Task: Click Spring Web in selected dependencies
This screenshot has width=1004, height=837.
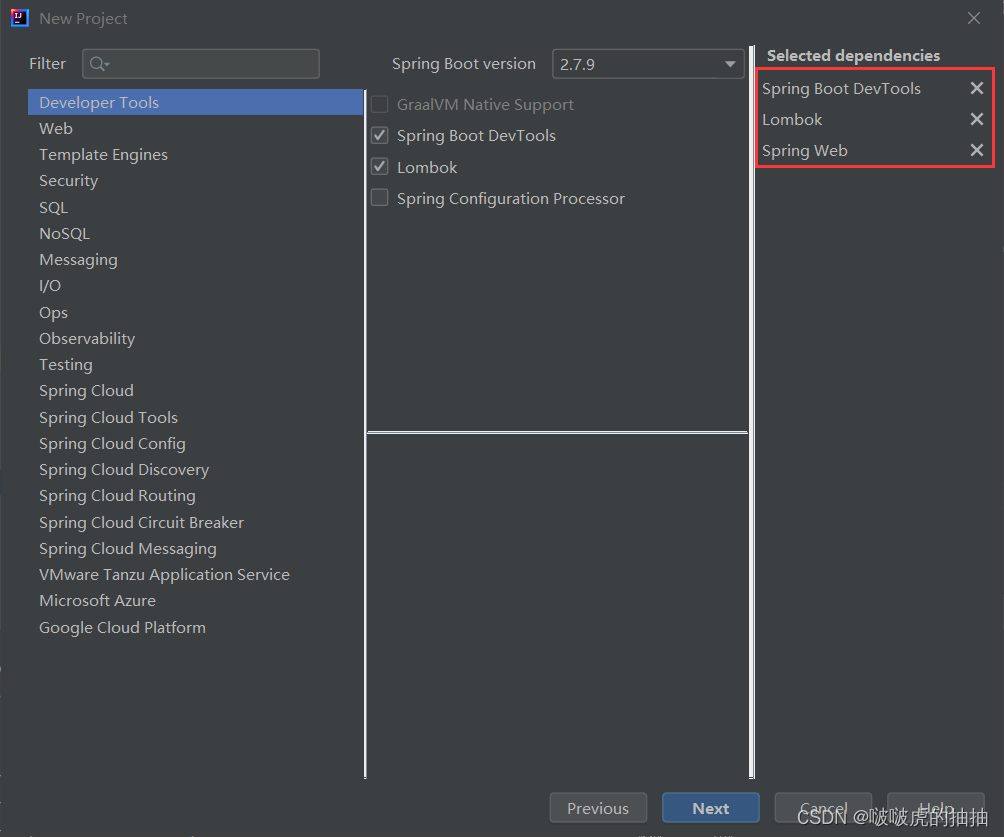Action: click(804, 150)
